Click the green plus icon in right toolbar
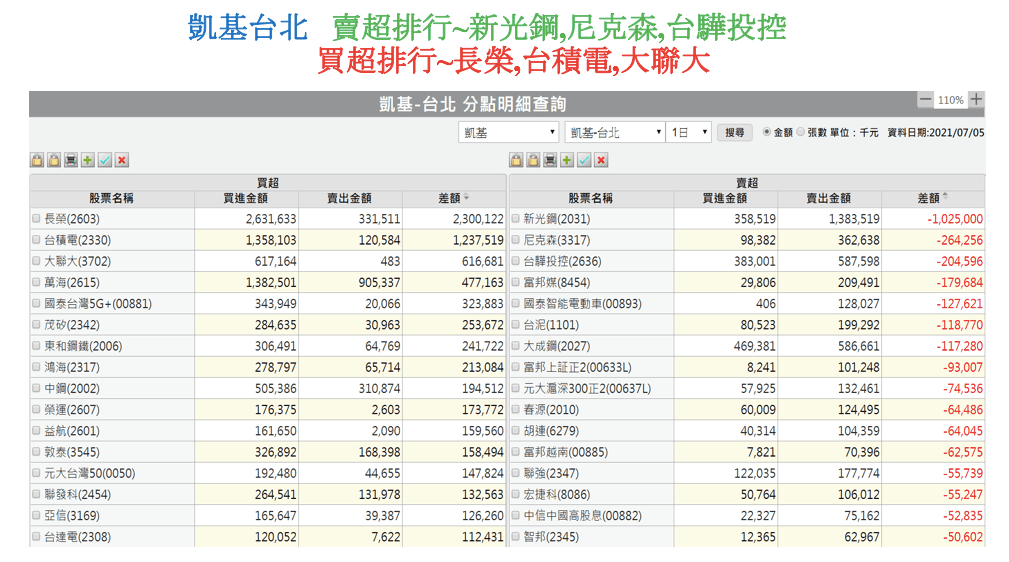 coord(567,160)
